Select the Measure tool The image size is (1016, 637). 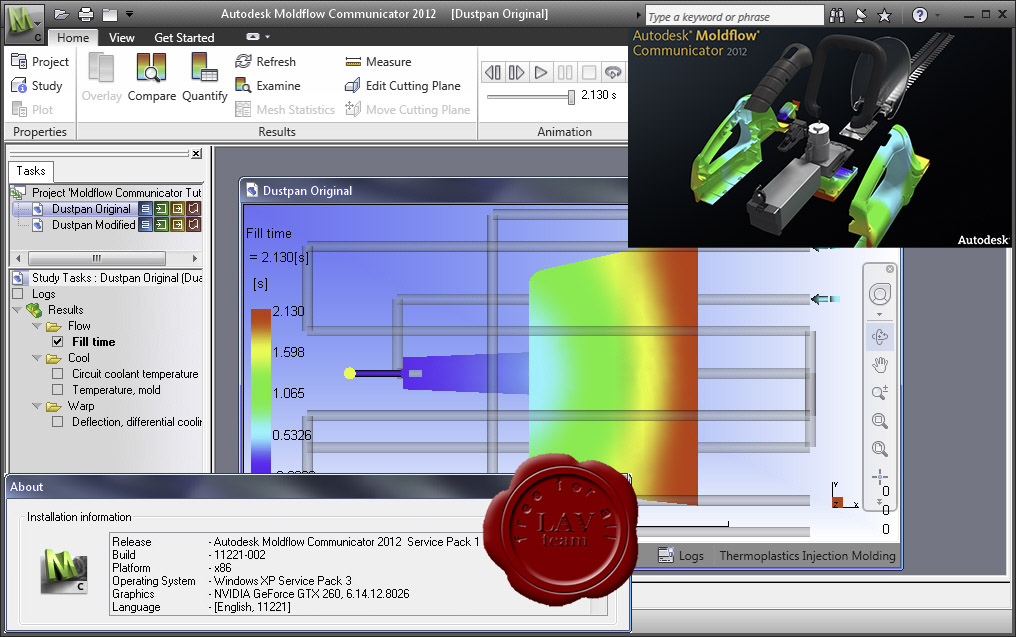(378, 62)
